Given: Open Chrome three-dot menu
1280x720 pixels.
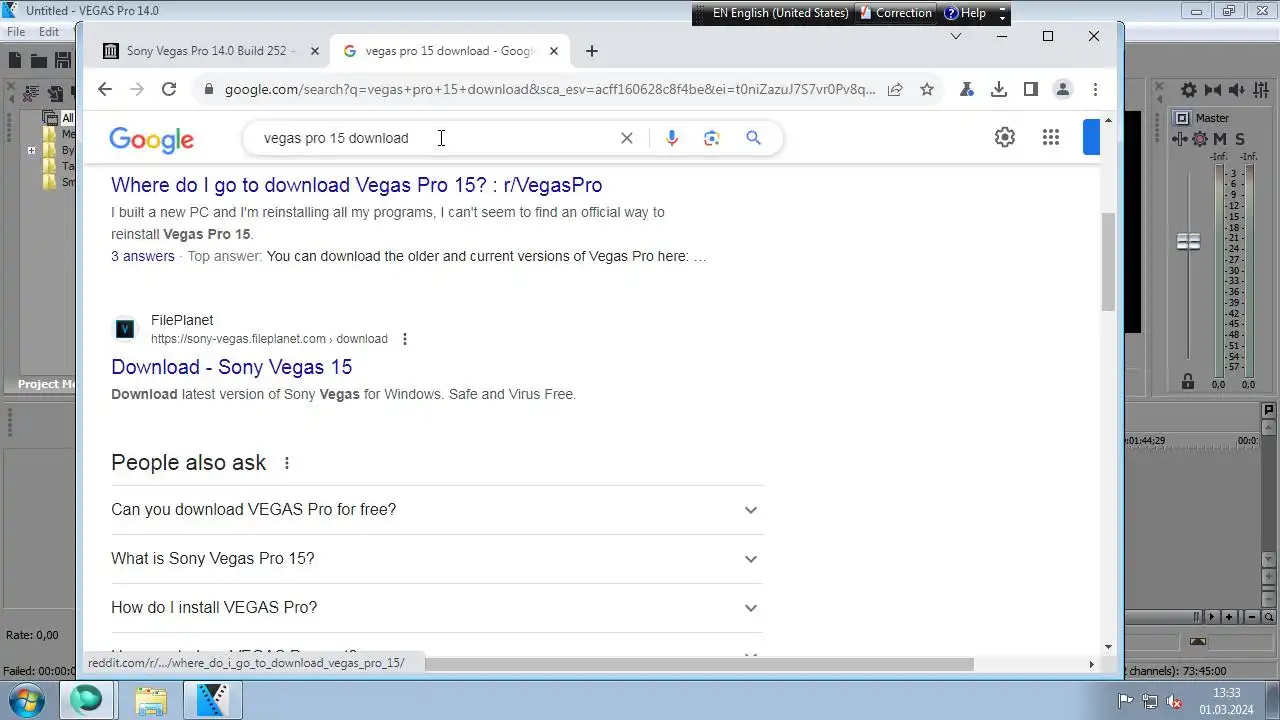Looking at the screenshot, I should pyautogui.click(x=1096, y=89).
